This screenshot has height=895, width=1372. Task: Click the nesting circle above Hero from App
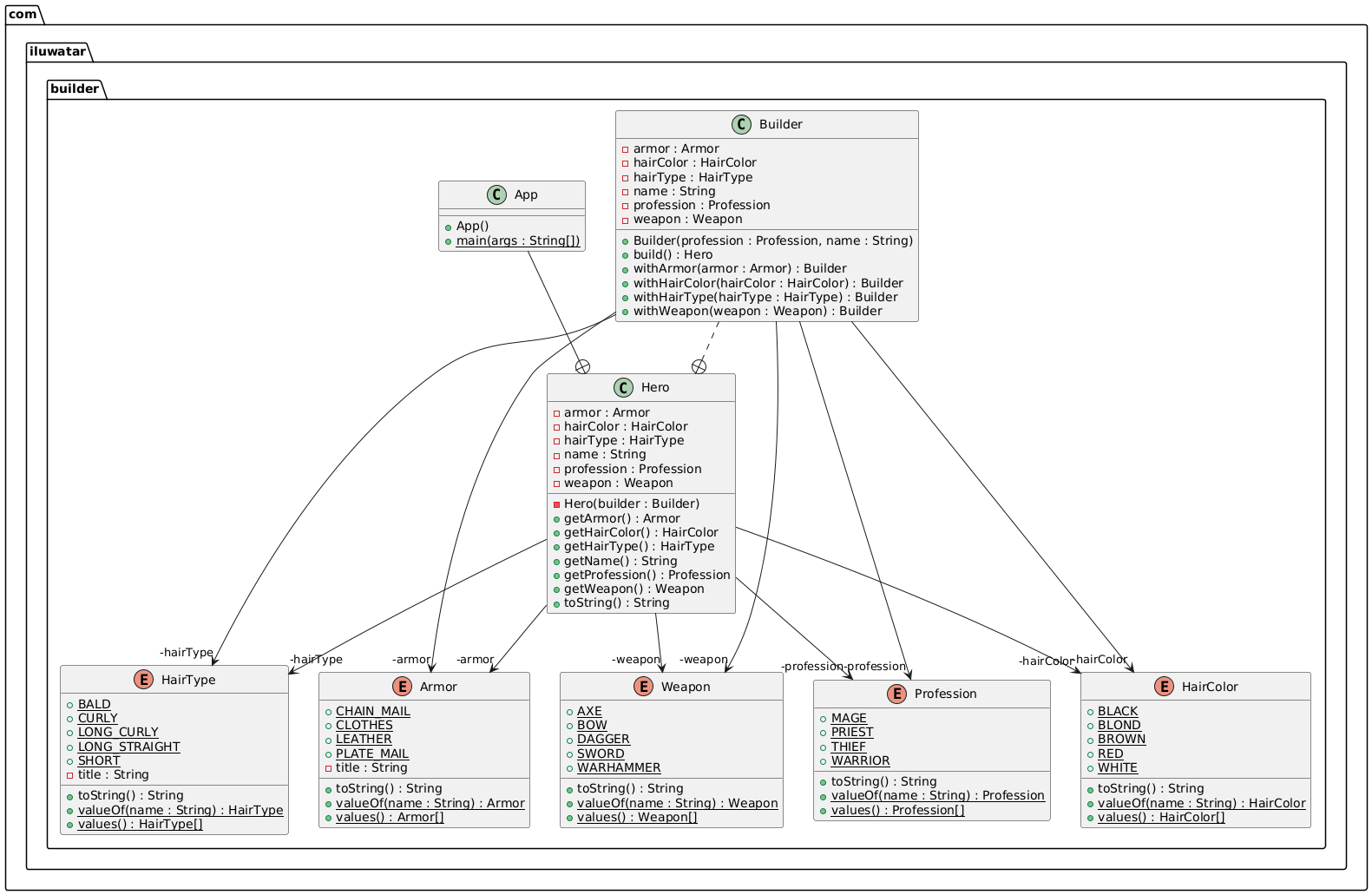584,366
